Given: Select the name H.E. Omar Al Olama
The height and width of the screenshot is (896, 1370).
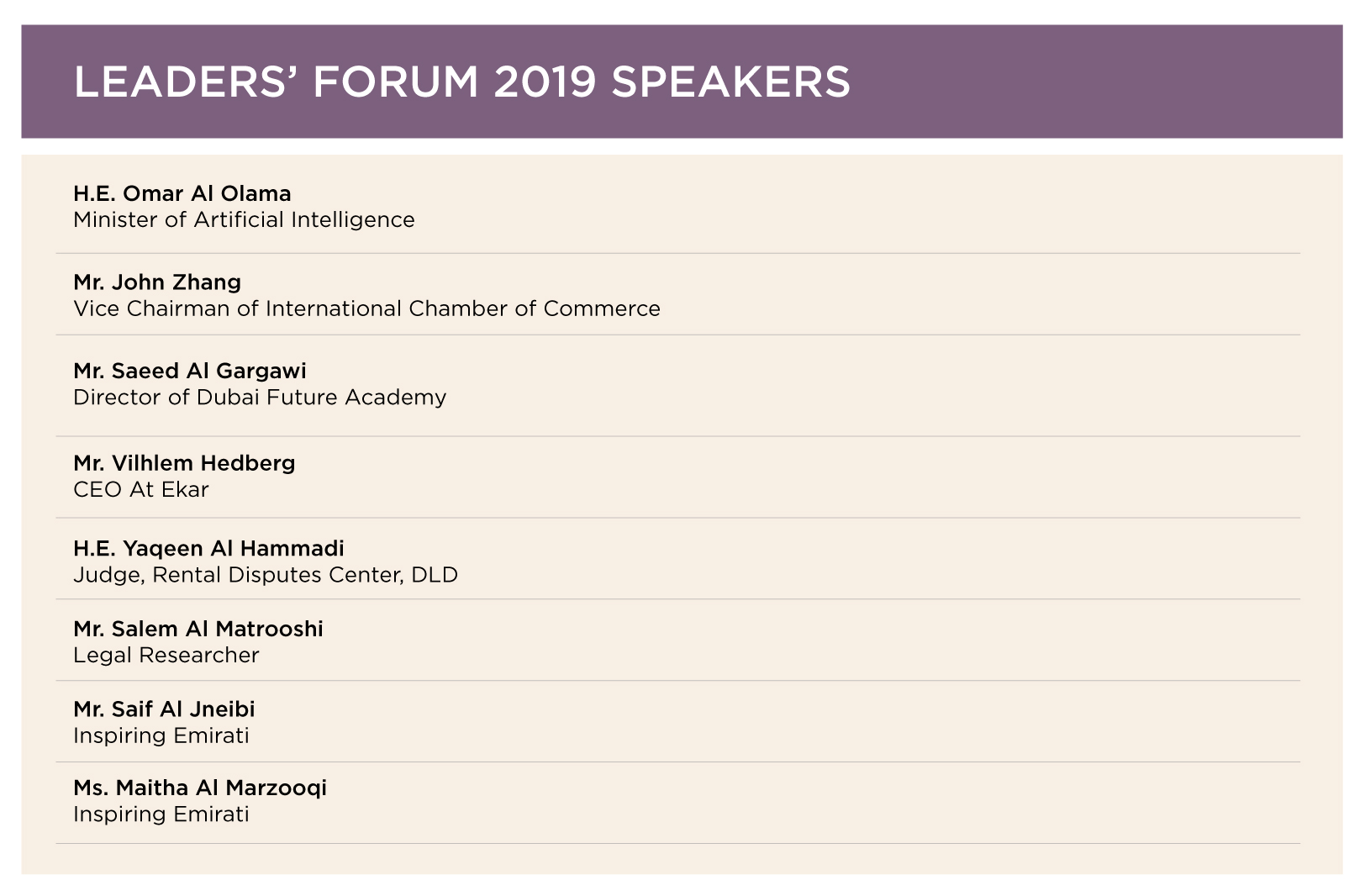Looking at the screenshot, I should 182,193.
